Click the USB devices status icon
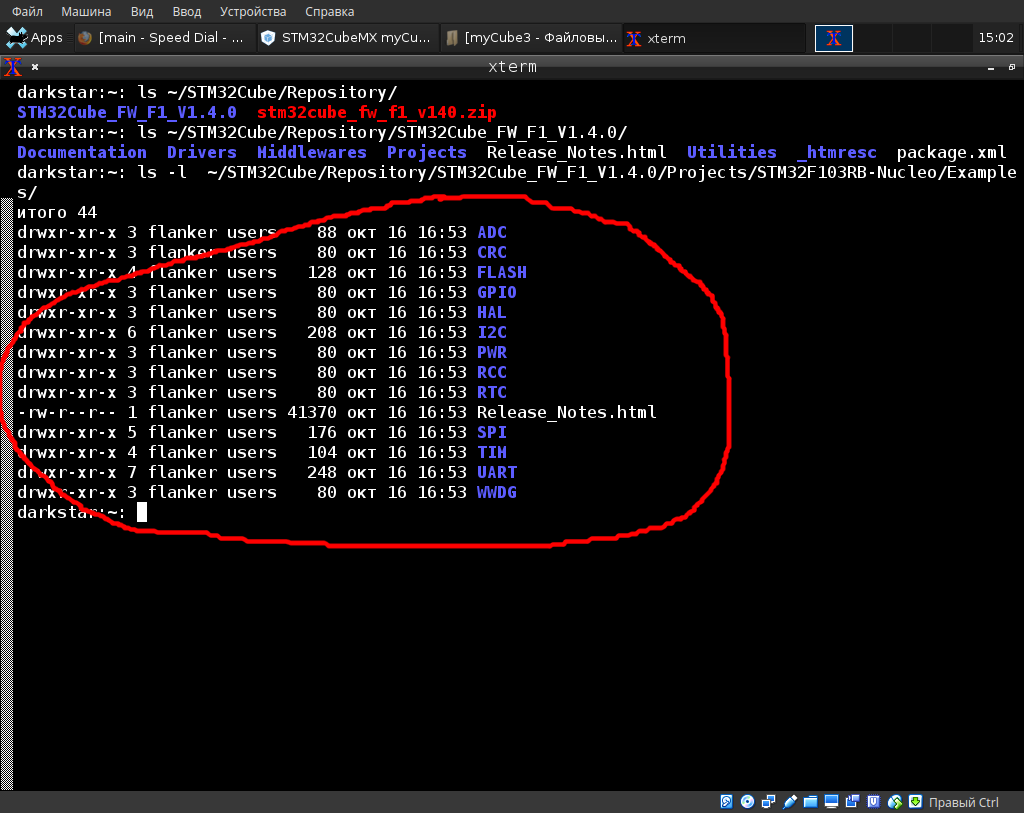This screenshot has height=813, width=1024. [x=790, y=802]
